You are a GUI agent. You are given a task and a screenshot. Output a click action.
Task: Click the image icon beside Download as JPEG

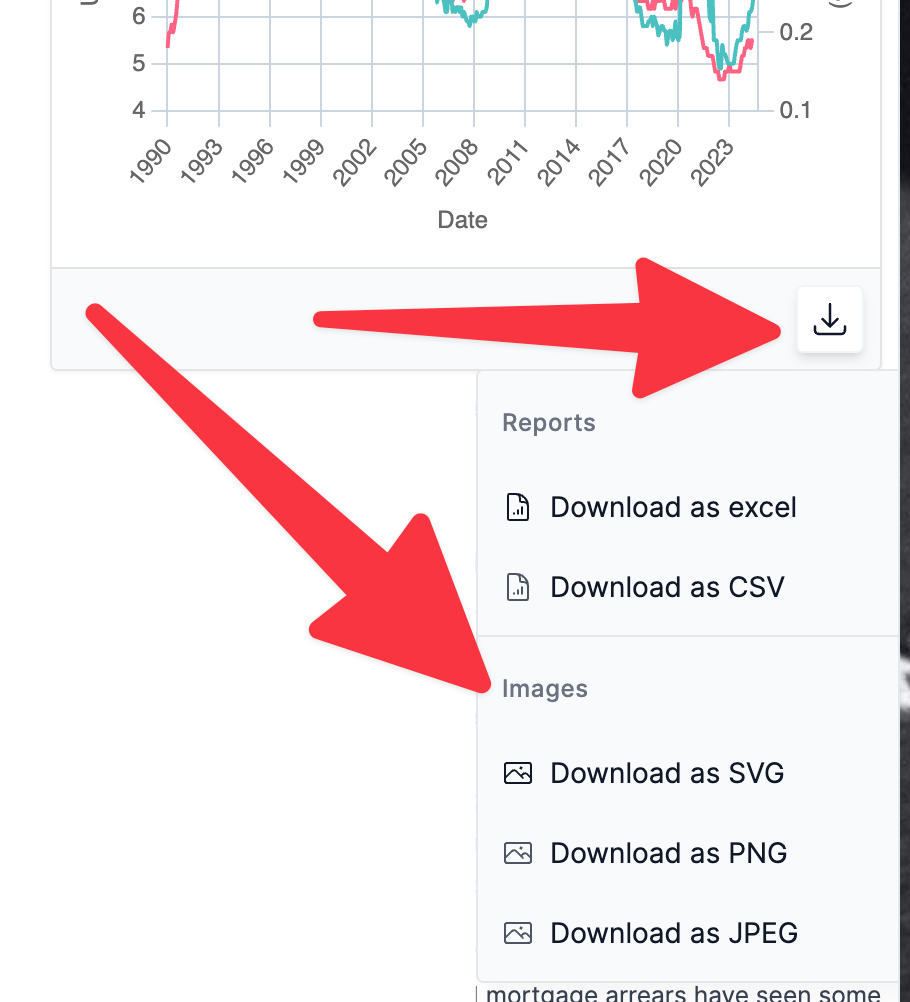(517, 933)
